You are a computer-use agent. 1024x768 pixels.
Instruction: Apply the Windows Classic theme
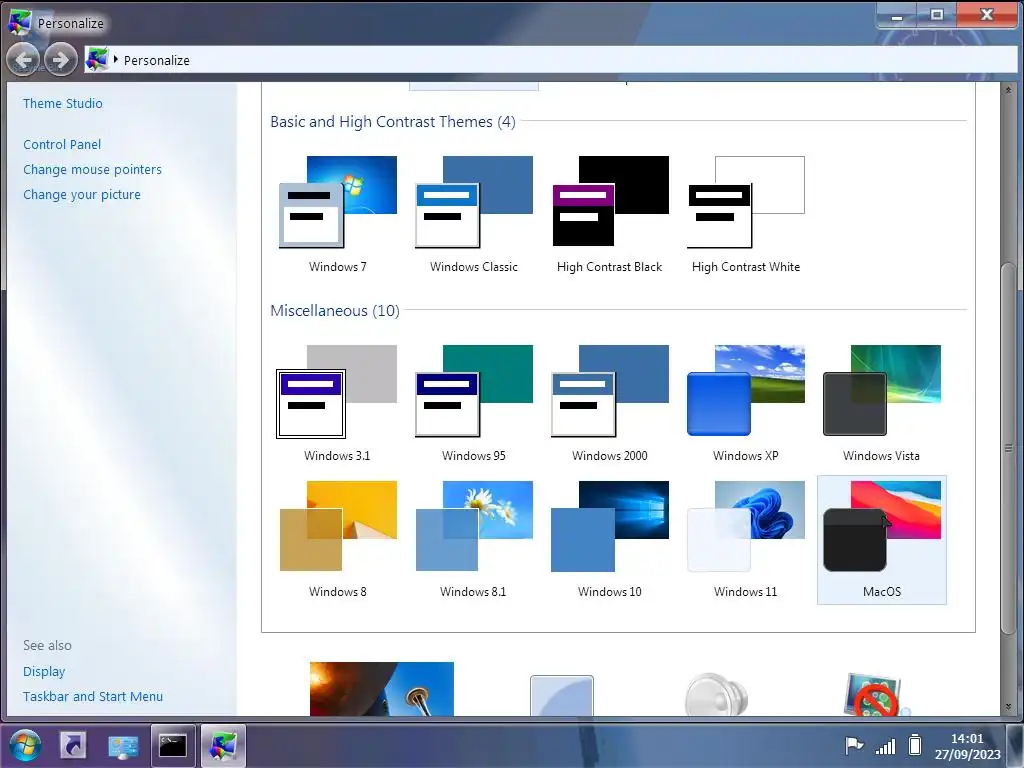click(x=473, y=214)
